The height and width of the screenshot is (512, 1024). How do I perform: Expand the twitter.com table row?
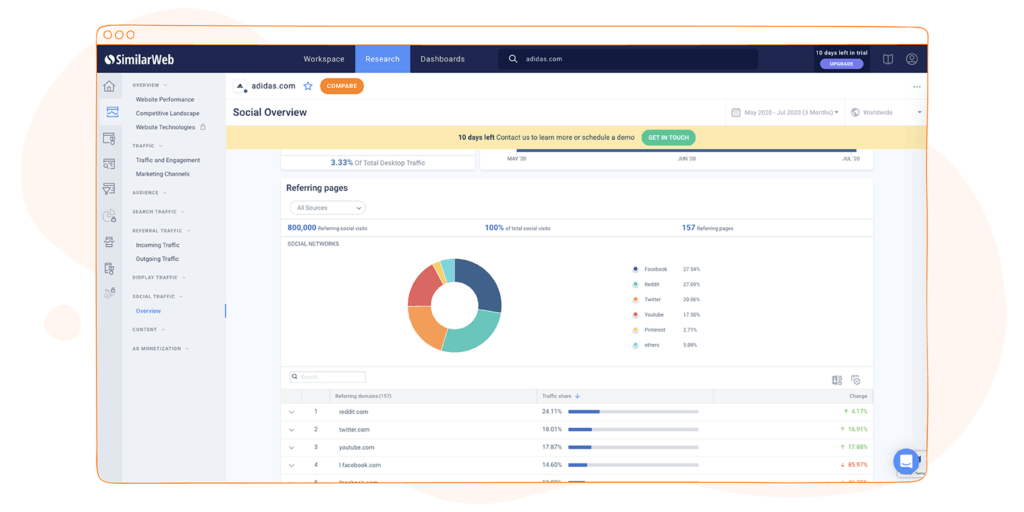point(291,430)
